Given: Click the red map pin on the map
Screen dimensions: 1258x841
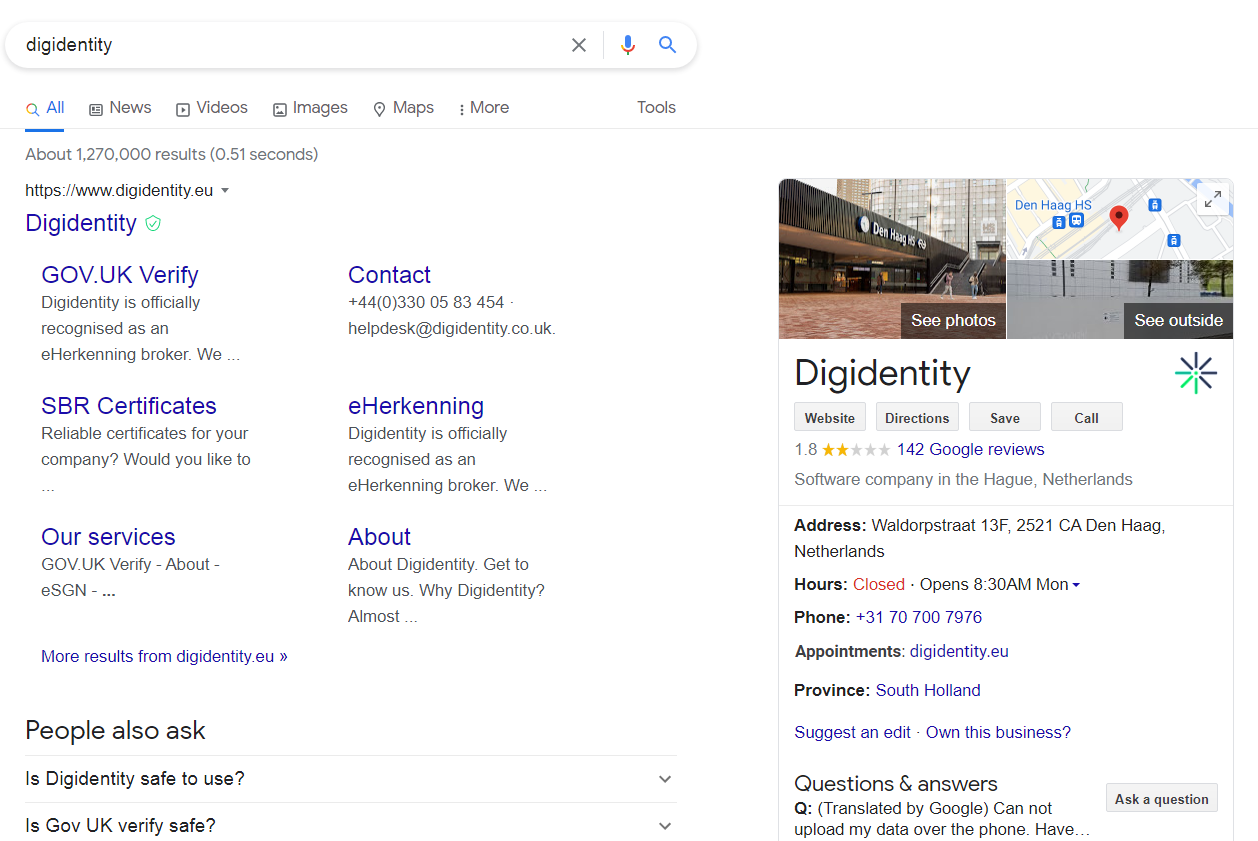Looking at the screenshot, I should 1119,217.
